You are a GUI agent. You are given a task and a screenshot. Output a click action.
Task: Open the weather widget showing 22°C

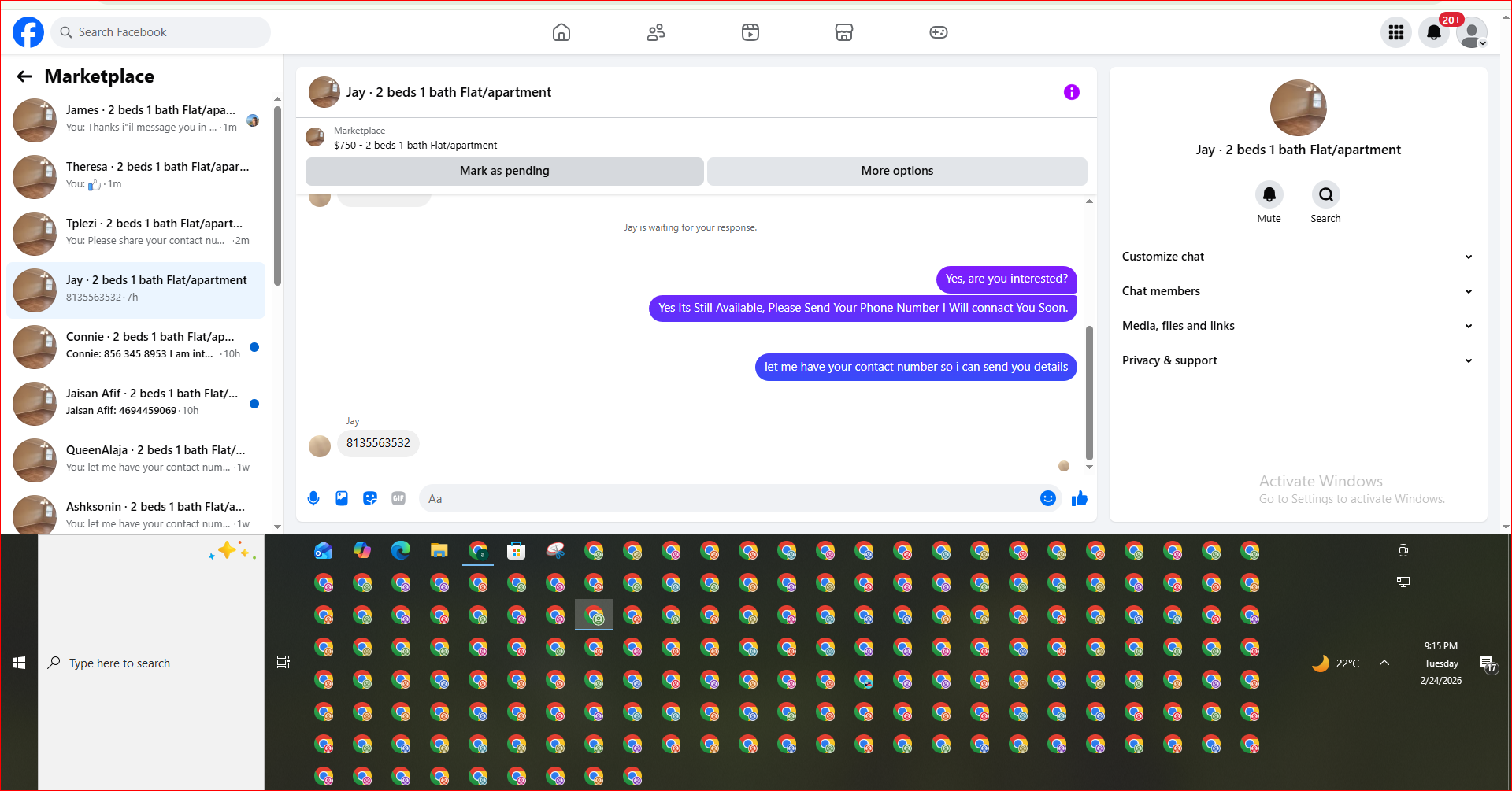pos(1336,663)
